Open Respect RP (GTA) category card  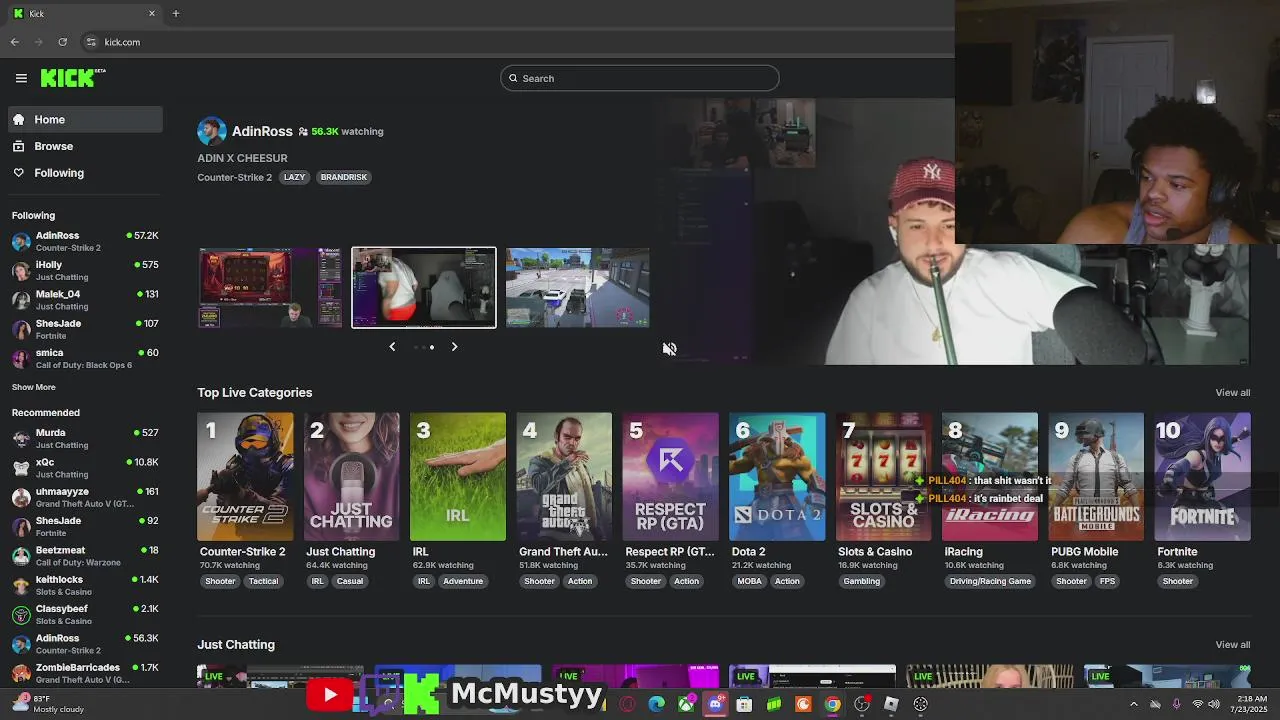[670, 477]
